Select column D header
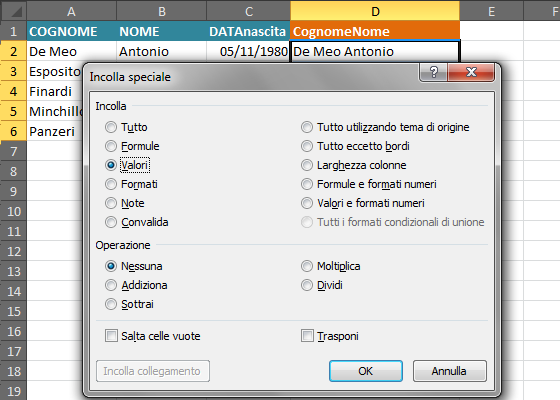 pyautogui.click(x=375, y=11)
